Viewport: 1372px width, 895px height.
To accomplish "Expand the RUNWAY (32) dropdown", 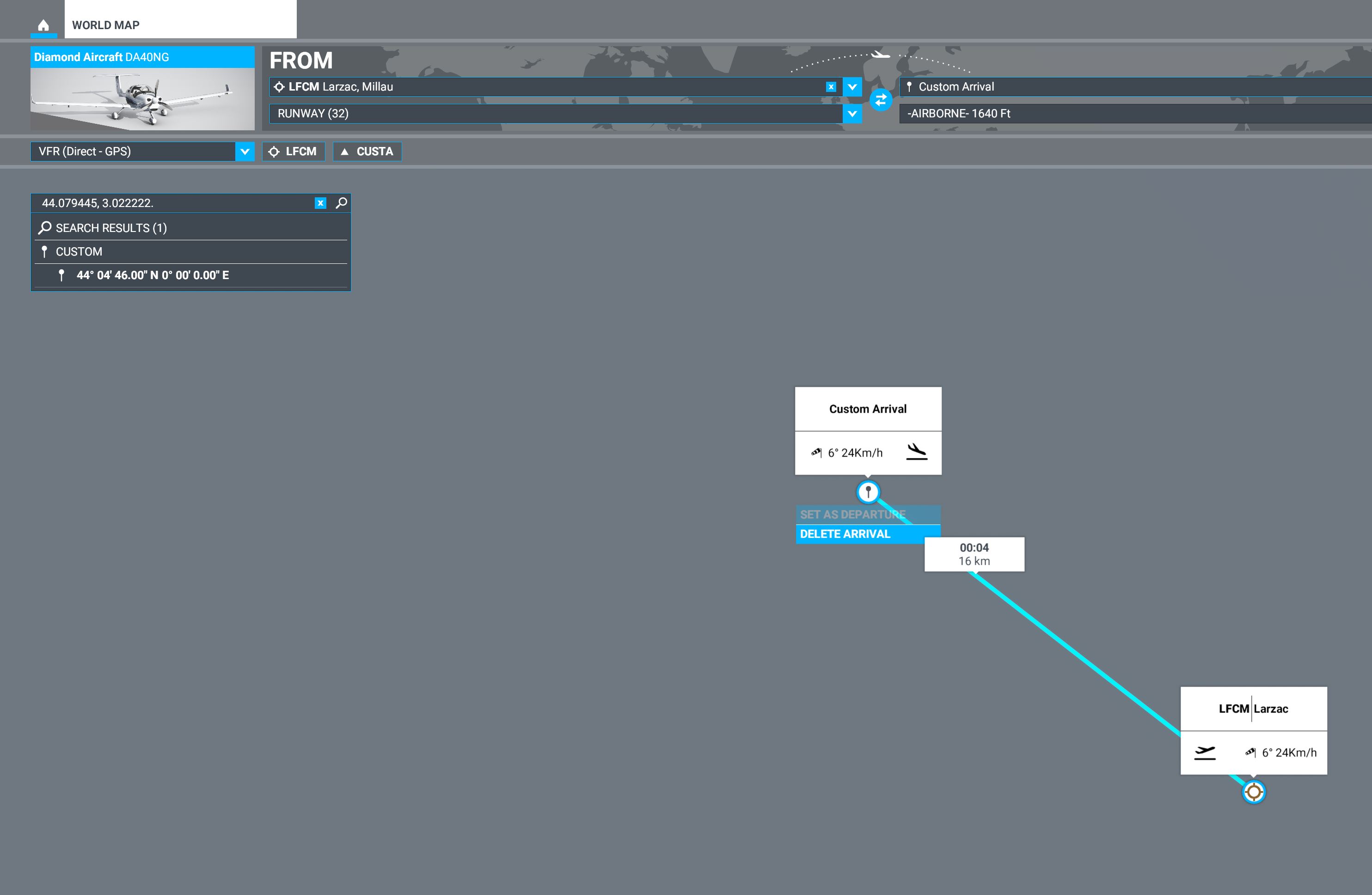I will (852, 114).
